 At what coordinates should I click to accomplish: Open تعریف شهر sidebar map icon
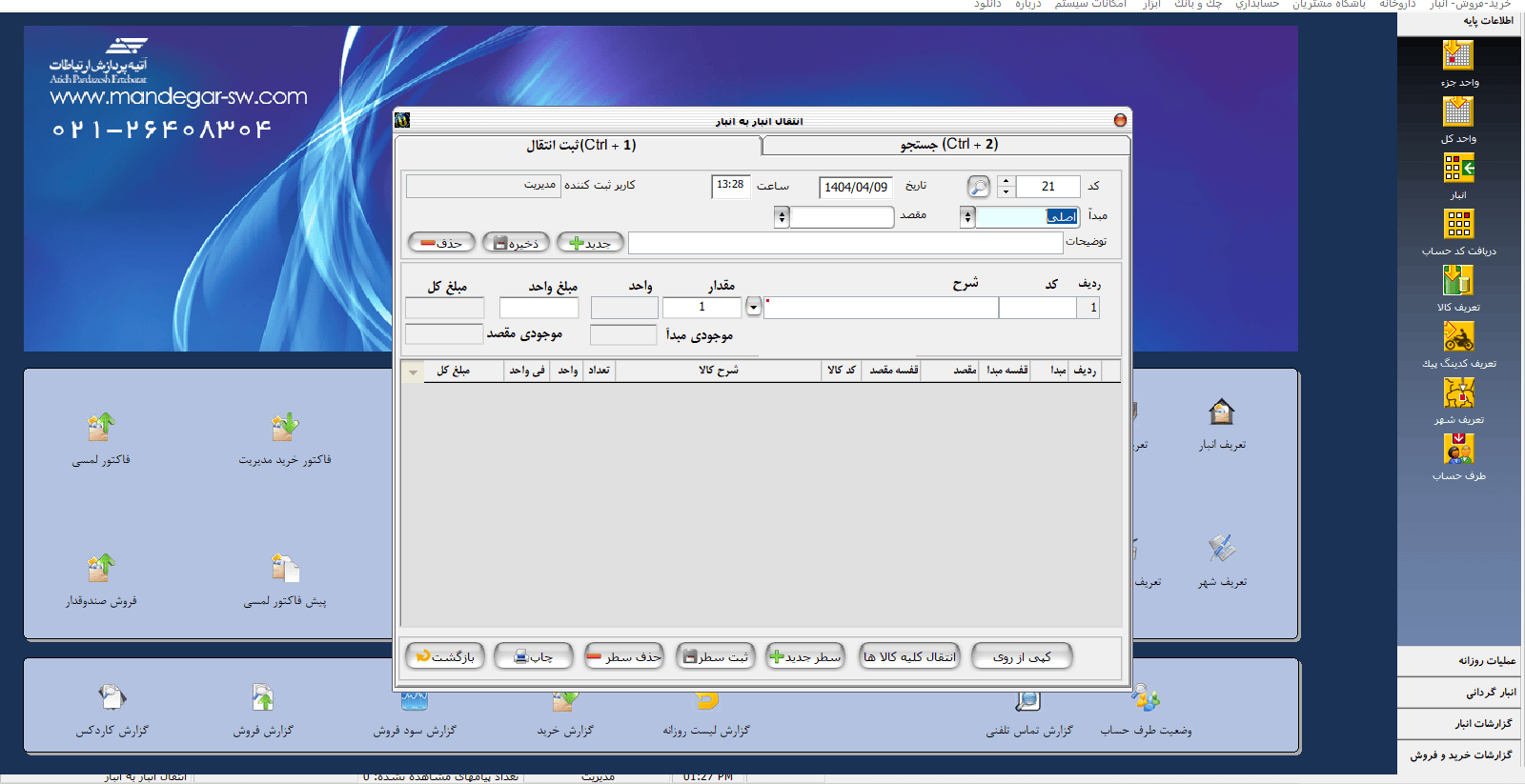(x=1458, y=393)
